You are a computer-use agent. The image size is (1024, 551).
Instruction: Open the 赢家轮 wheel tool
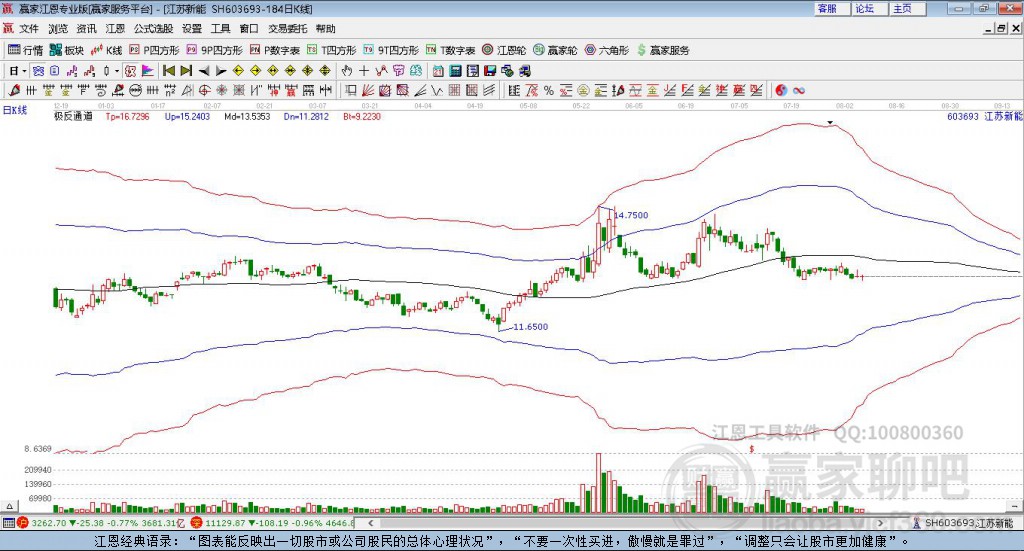click(x=555, y=50)
